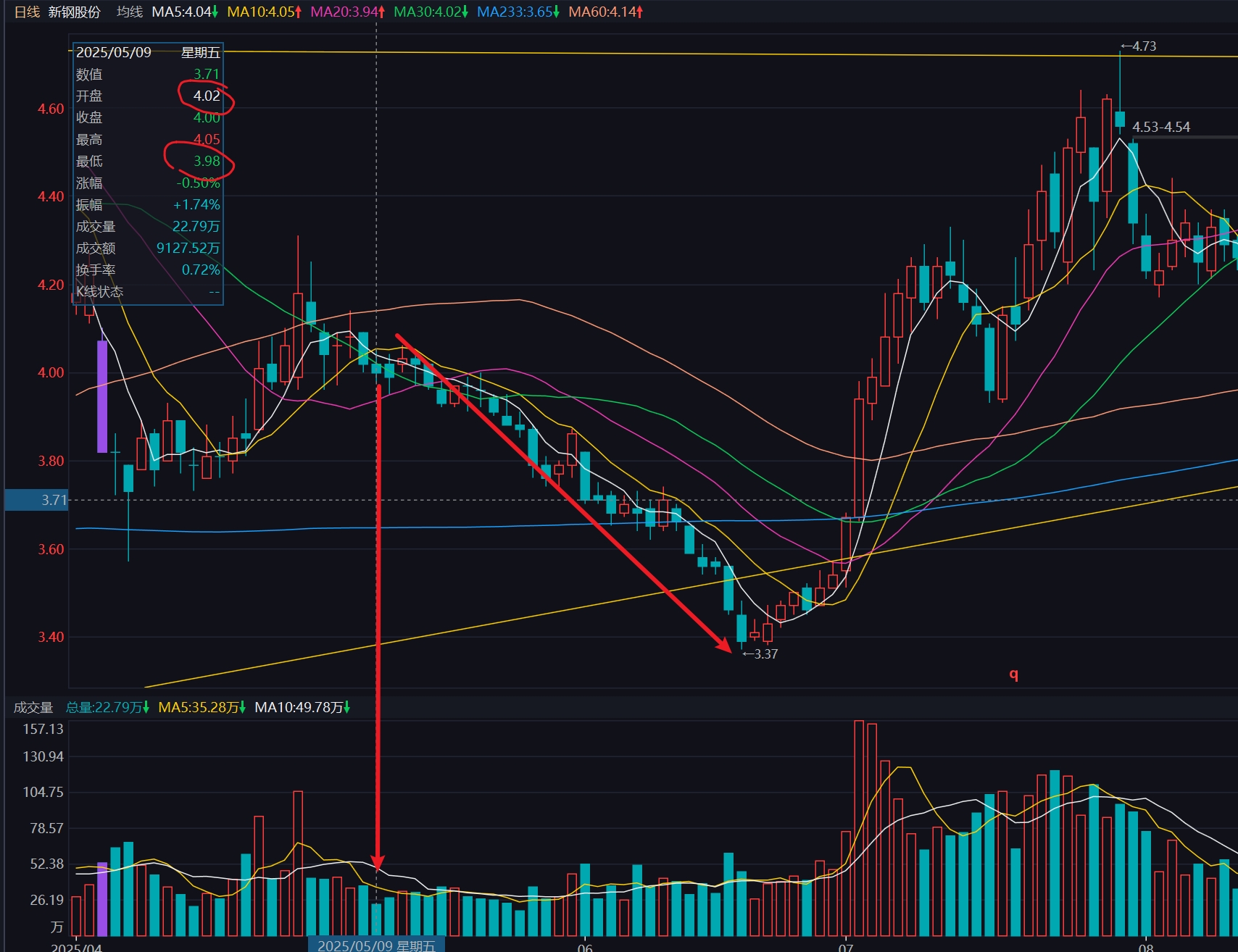Click the 新钢股份 stock name
This screenshot has width=1238, height=952.
point(74,12)
